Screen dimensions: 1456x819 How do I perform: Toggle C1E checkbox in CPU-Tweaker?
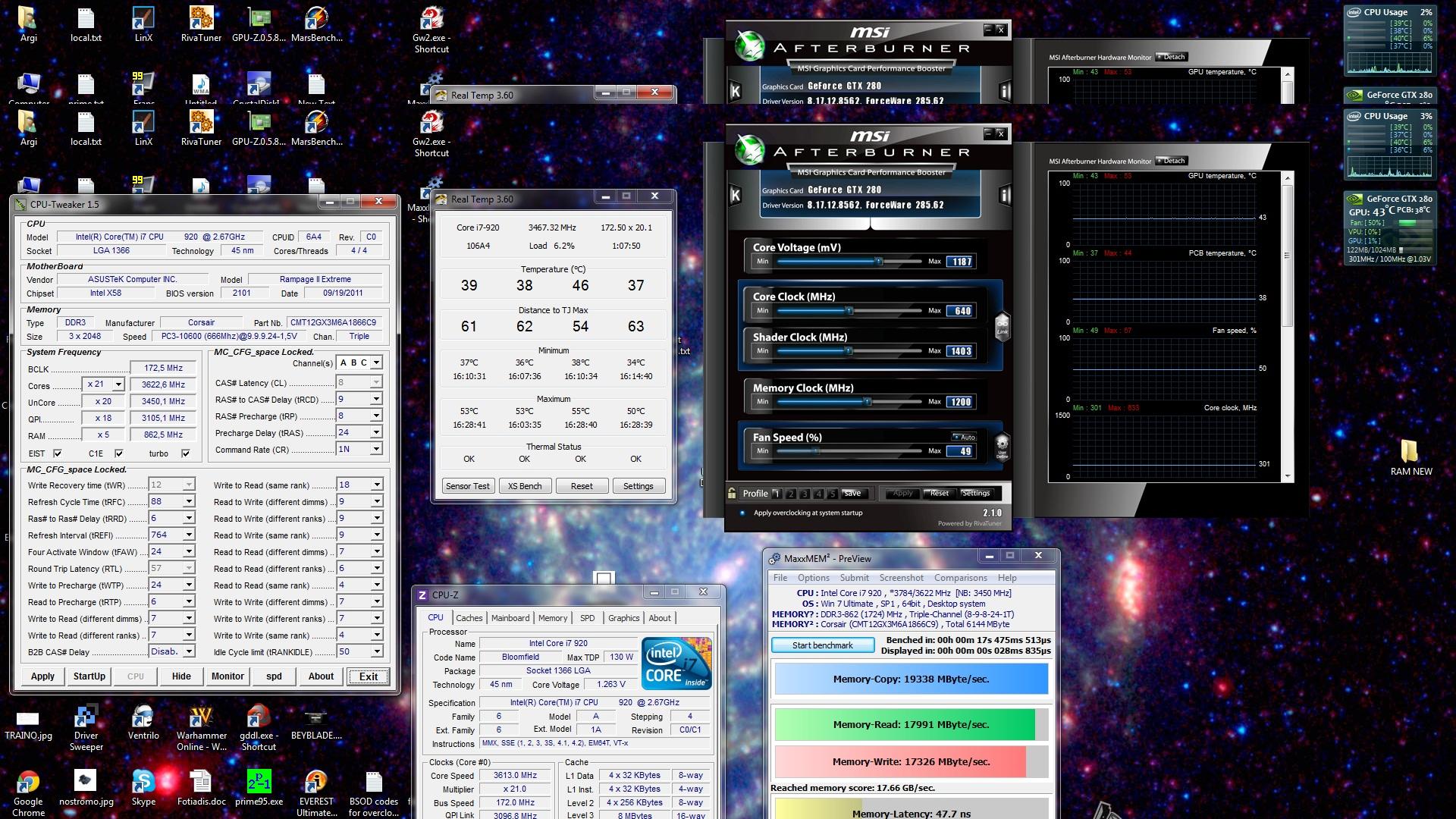coord(118,453)
